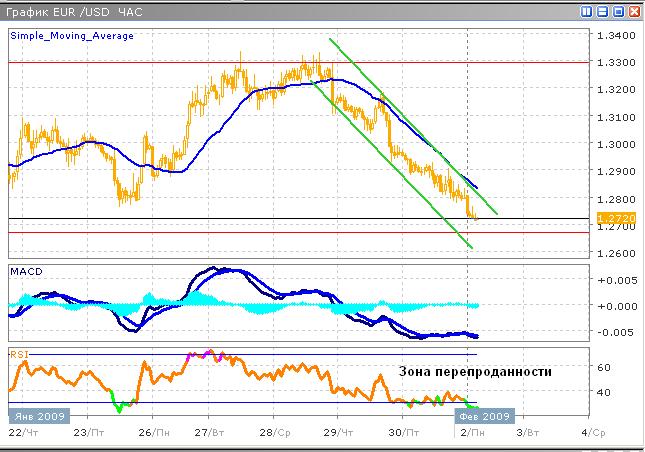Click the 3/Вт date label
Viewport: 645px width, 452px height.
pos(527,433)
